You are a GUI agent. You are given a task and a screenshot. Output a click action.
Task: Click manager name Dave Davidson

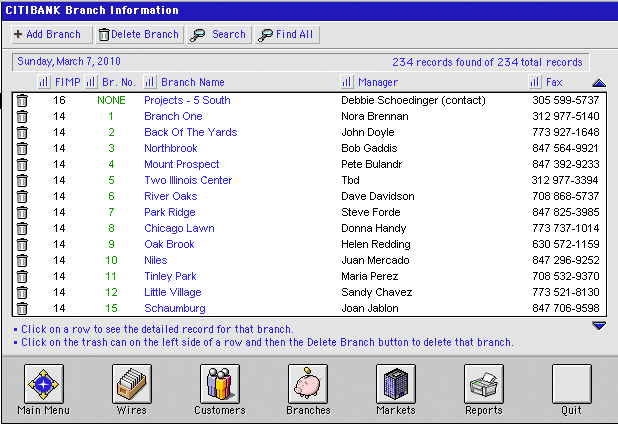(378, 196)
